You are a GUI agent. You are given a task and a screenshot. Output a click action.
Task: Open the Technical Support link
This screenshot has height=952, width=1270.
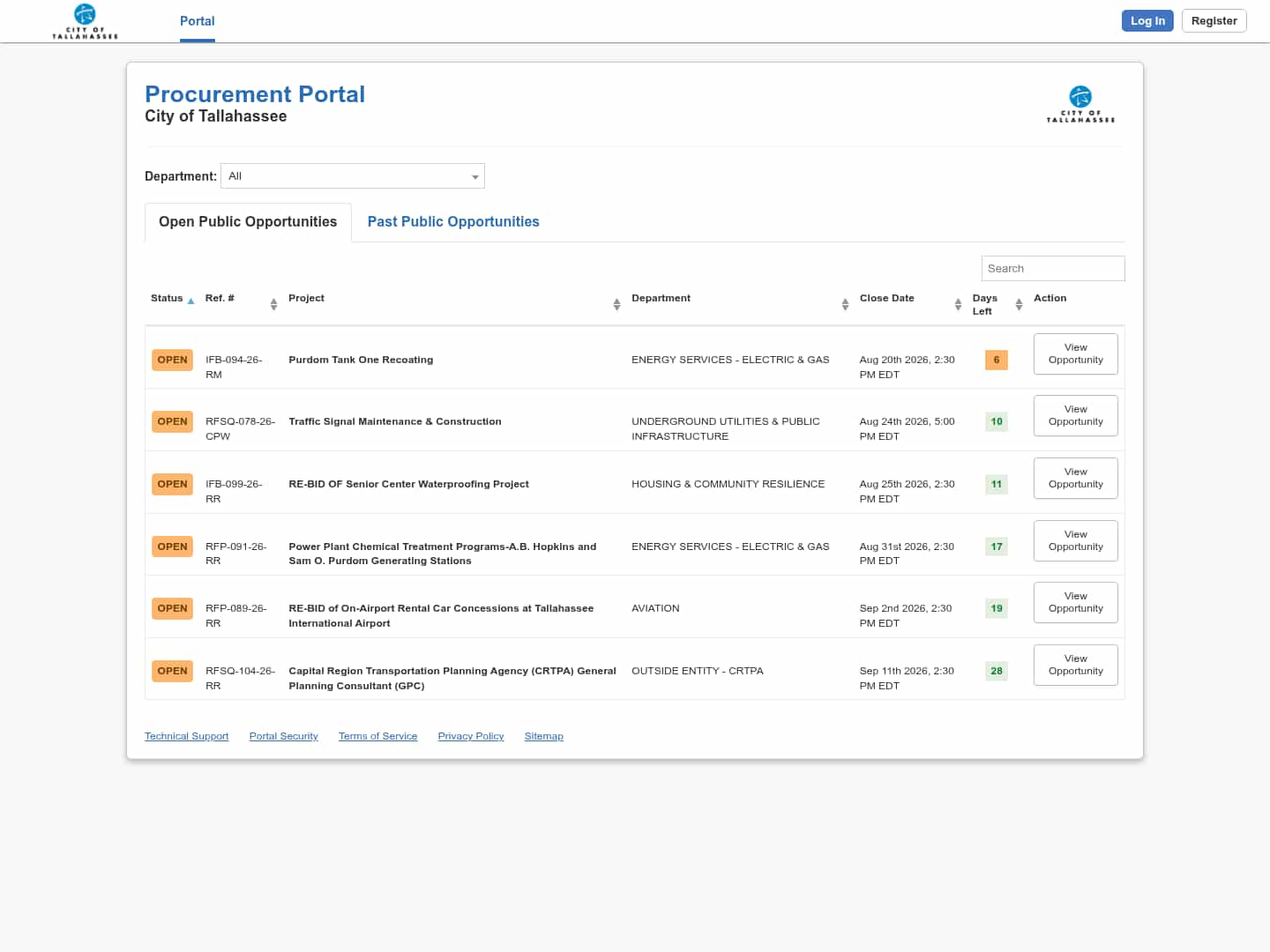point(186,736)
